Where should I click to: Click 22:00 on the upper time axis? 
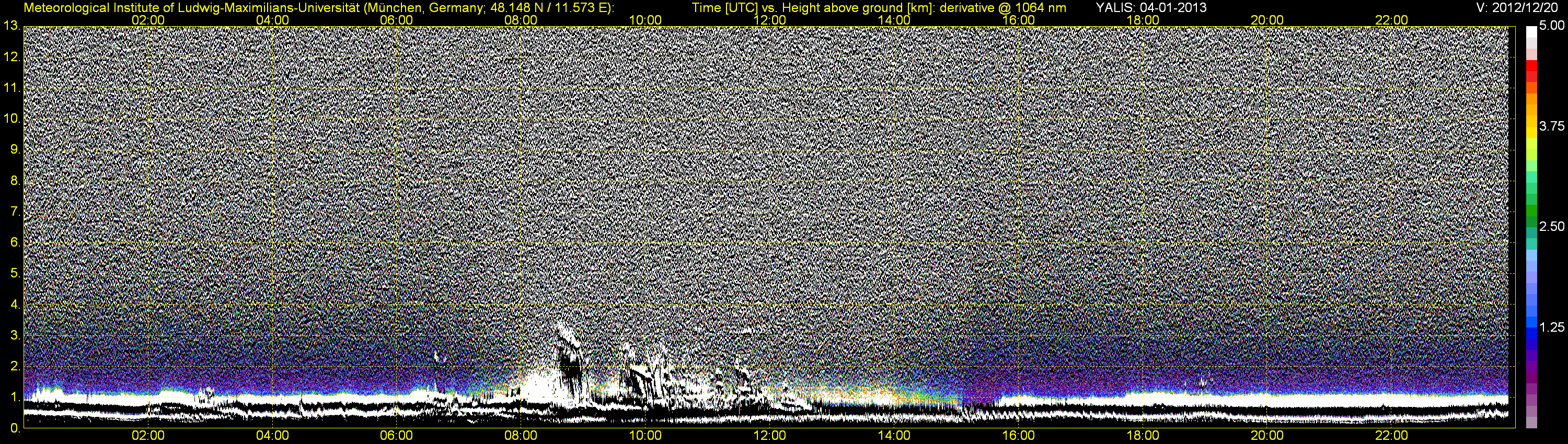(x=1391, y=20)
